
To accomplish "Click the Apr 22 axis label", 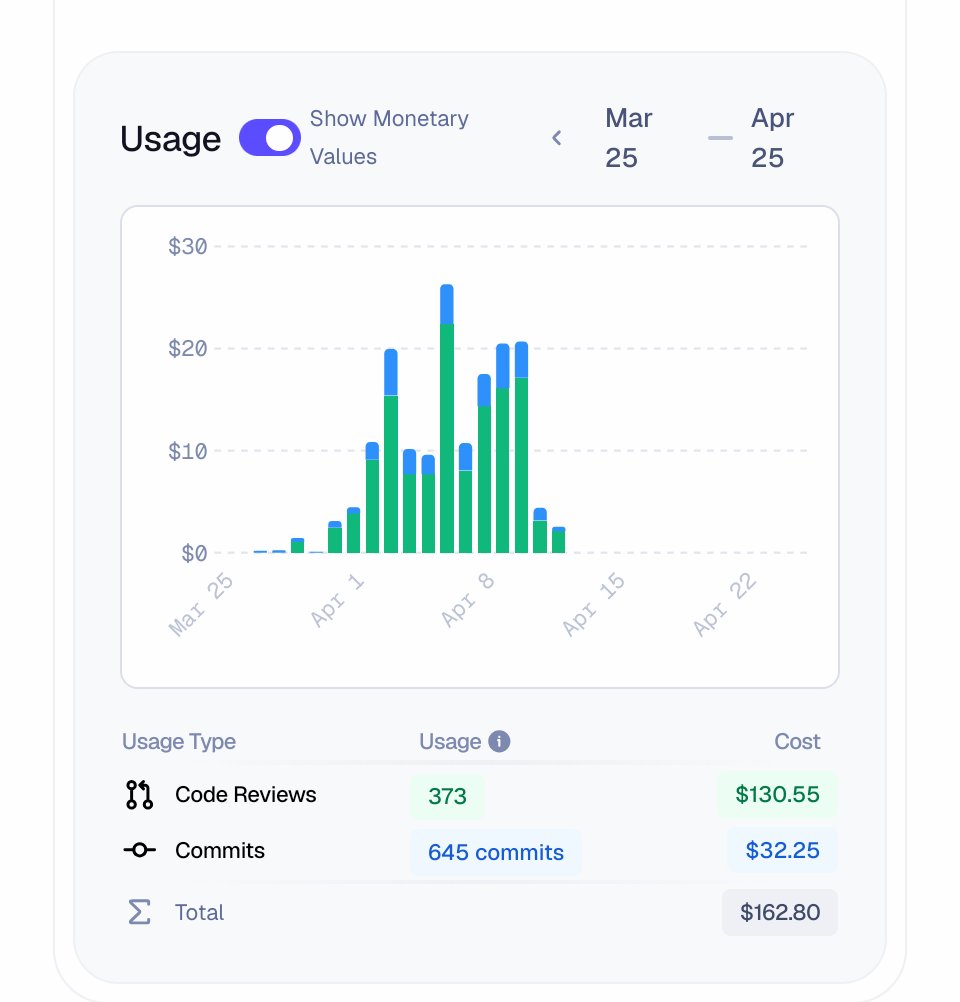I will [x=725, y=605].
